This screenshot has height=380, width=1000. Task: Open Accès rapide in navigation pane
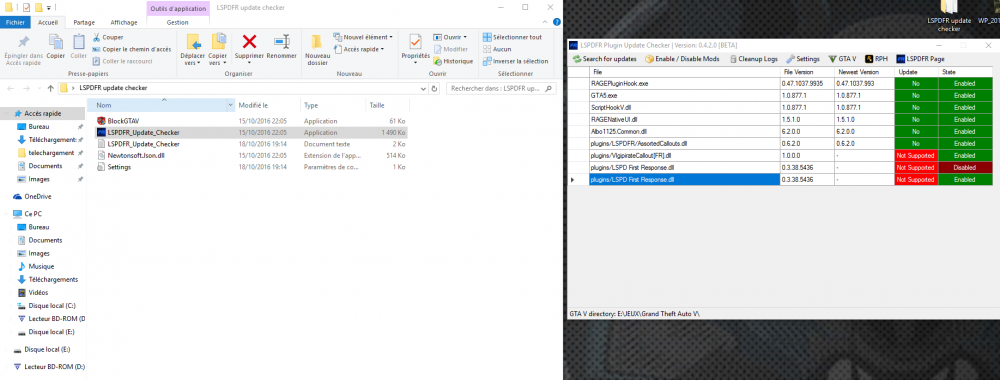(42, 113)
